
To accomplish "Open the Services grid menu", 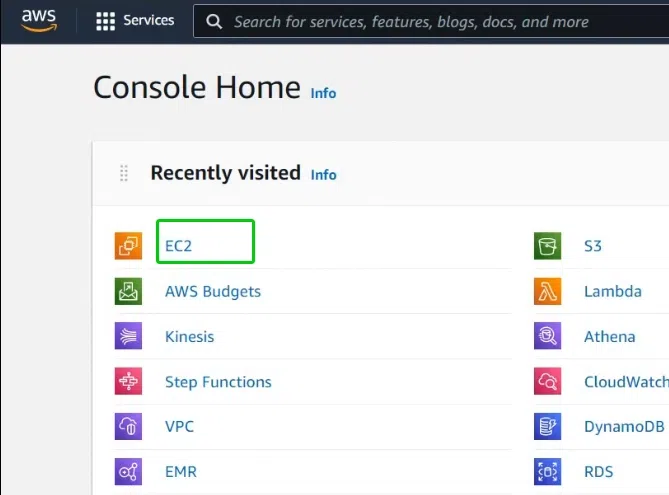I will pyautogui.click(x=135, y=20).
